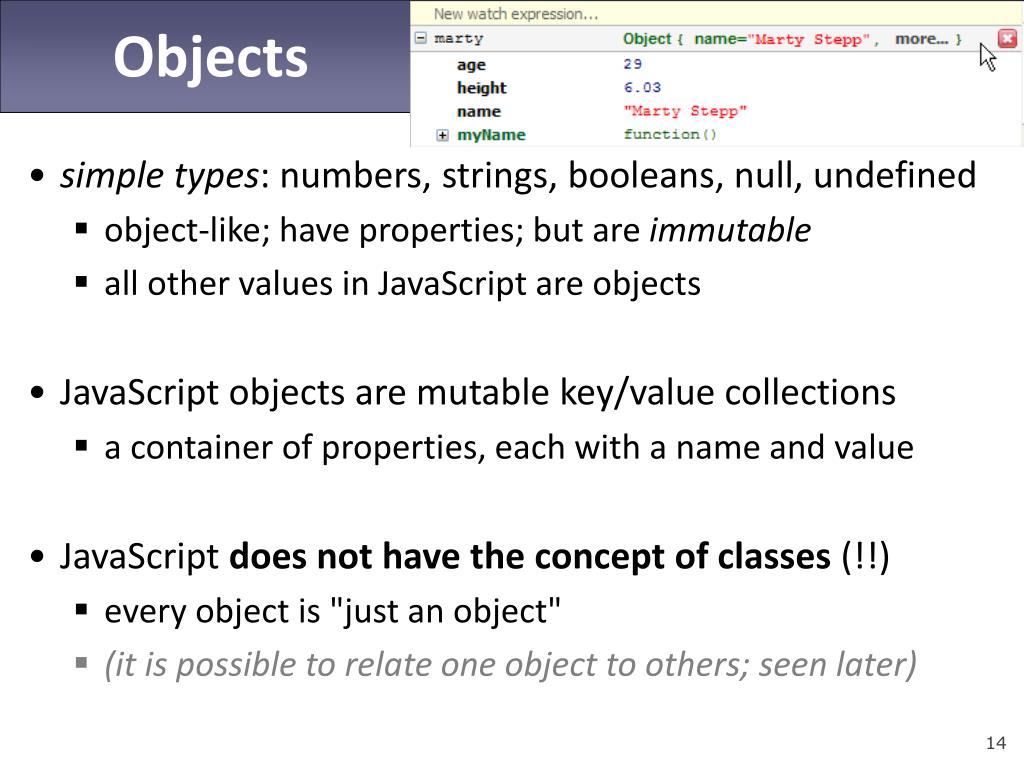Click slide number 14
The height and width of the screenshot is (768, 1024).
click(996, 743)
